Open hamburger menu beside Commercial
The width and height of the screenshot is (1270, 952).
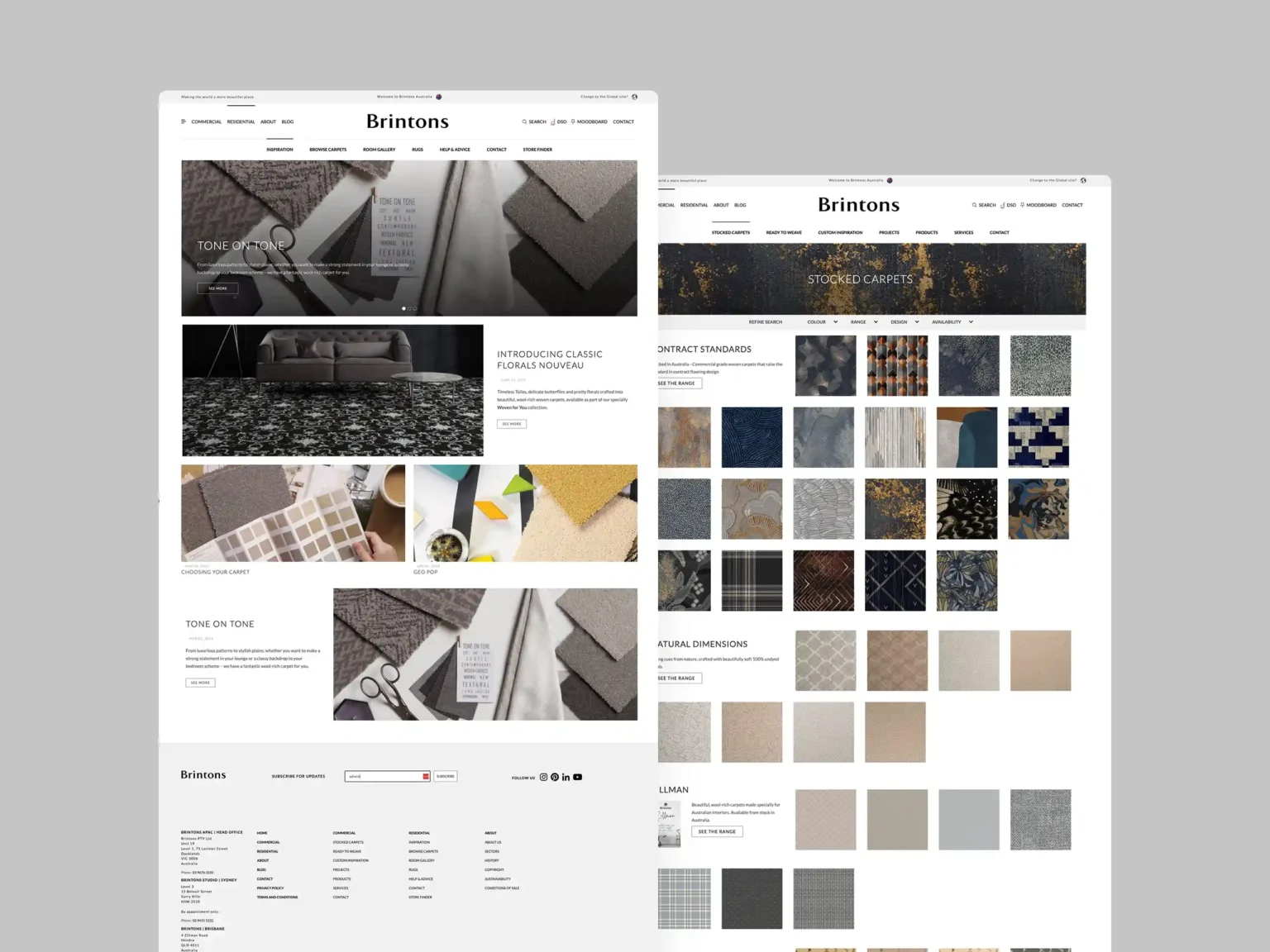tap(184, 121)
